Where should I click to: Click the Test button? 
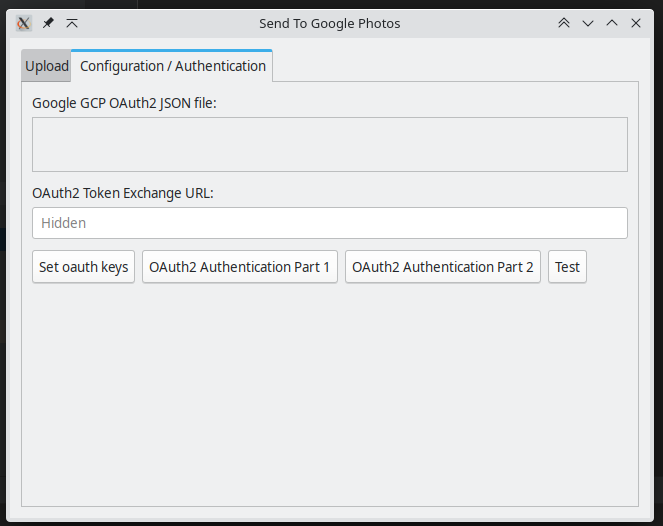pyautogui.click(x=567, y=267)
